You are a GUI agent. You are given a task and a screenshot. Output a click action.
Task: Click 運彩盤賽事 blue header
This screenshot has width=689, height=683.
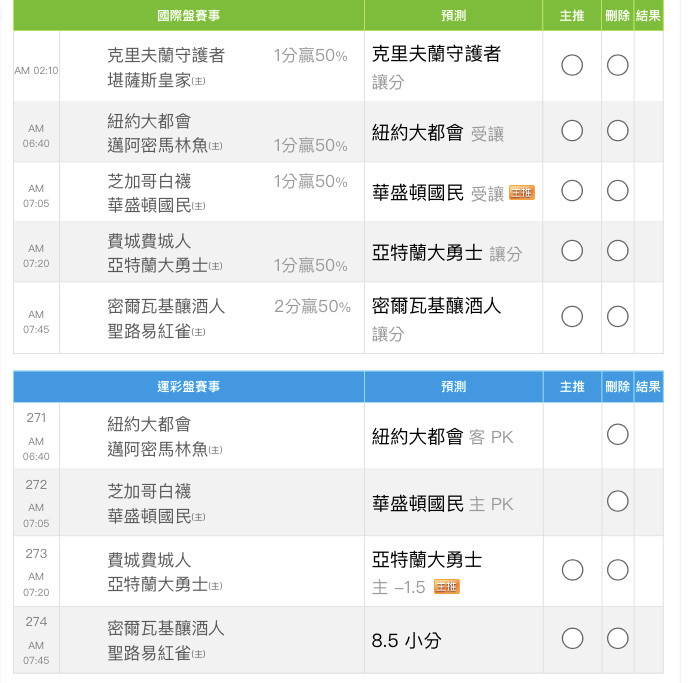pyautogui.click(x=189, y=387)
